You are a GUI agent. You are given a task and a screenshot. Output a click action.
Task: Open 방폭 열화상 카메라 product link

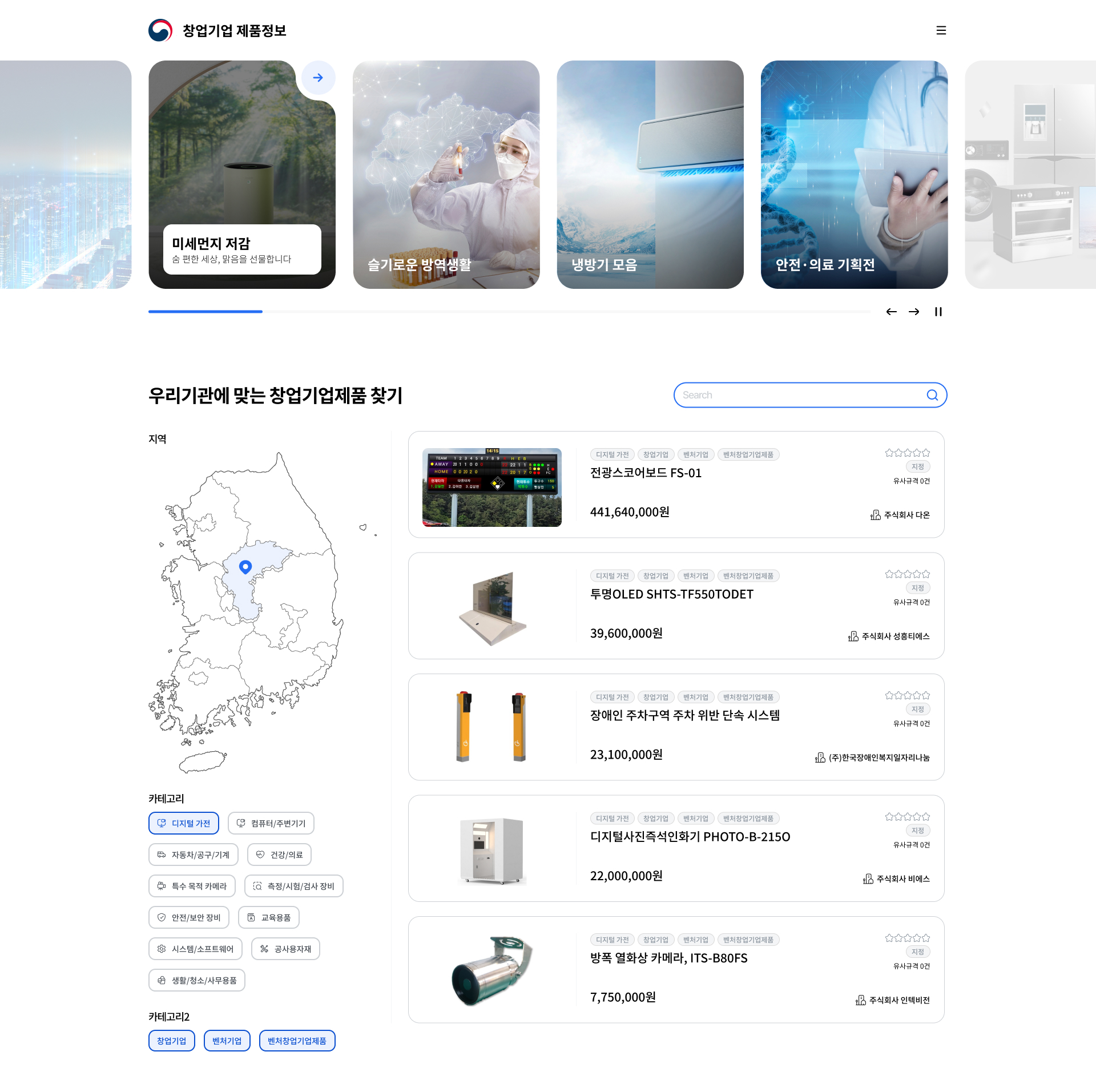[x=668, y=958]
